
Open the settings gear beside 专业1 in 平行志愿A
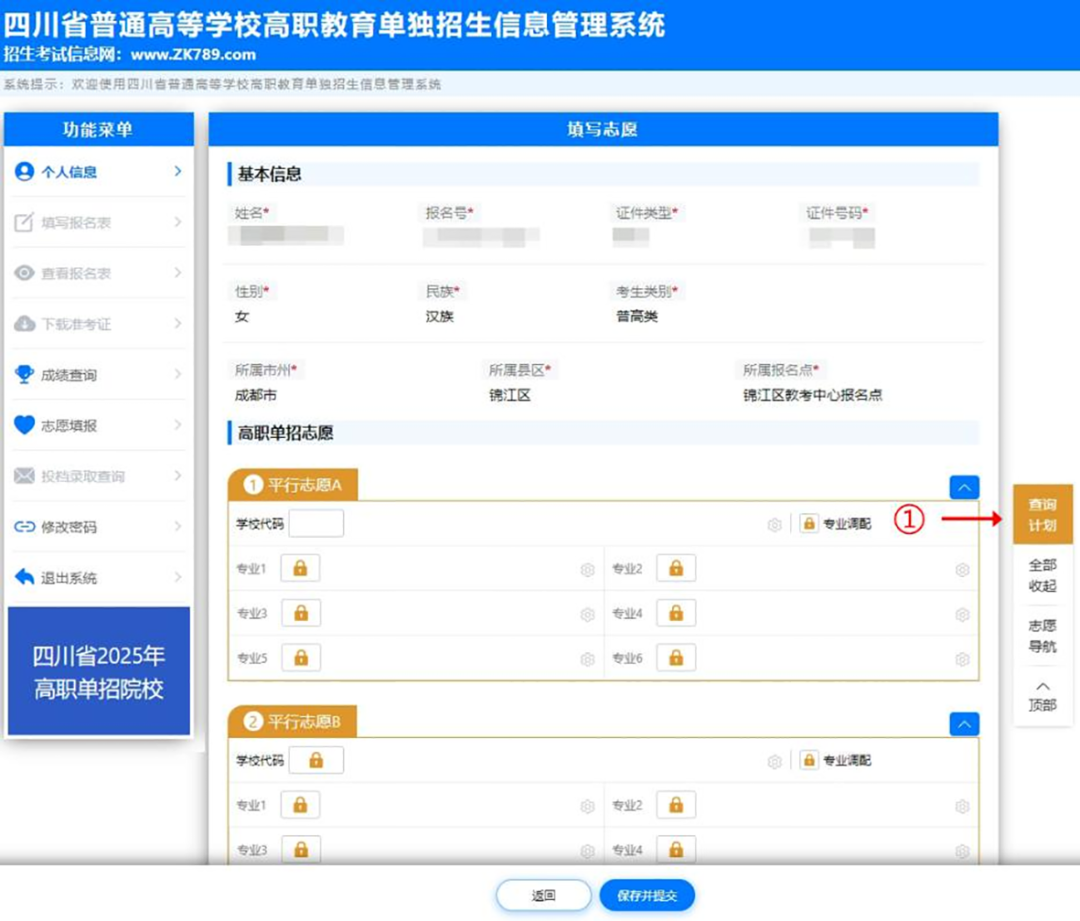[x=588, y=569]
